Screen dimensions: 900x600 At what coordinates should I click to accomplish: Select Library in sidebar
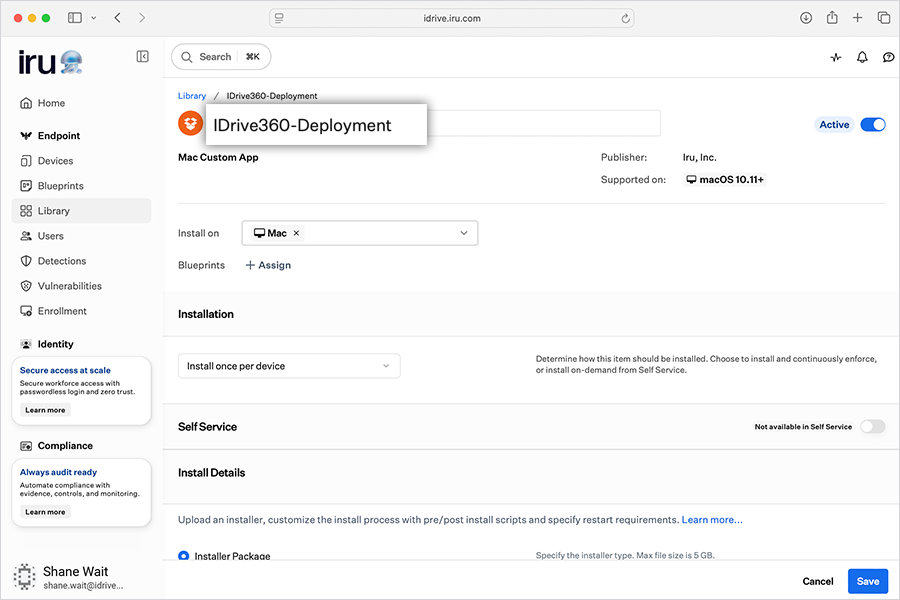81,211
